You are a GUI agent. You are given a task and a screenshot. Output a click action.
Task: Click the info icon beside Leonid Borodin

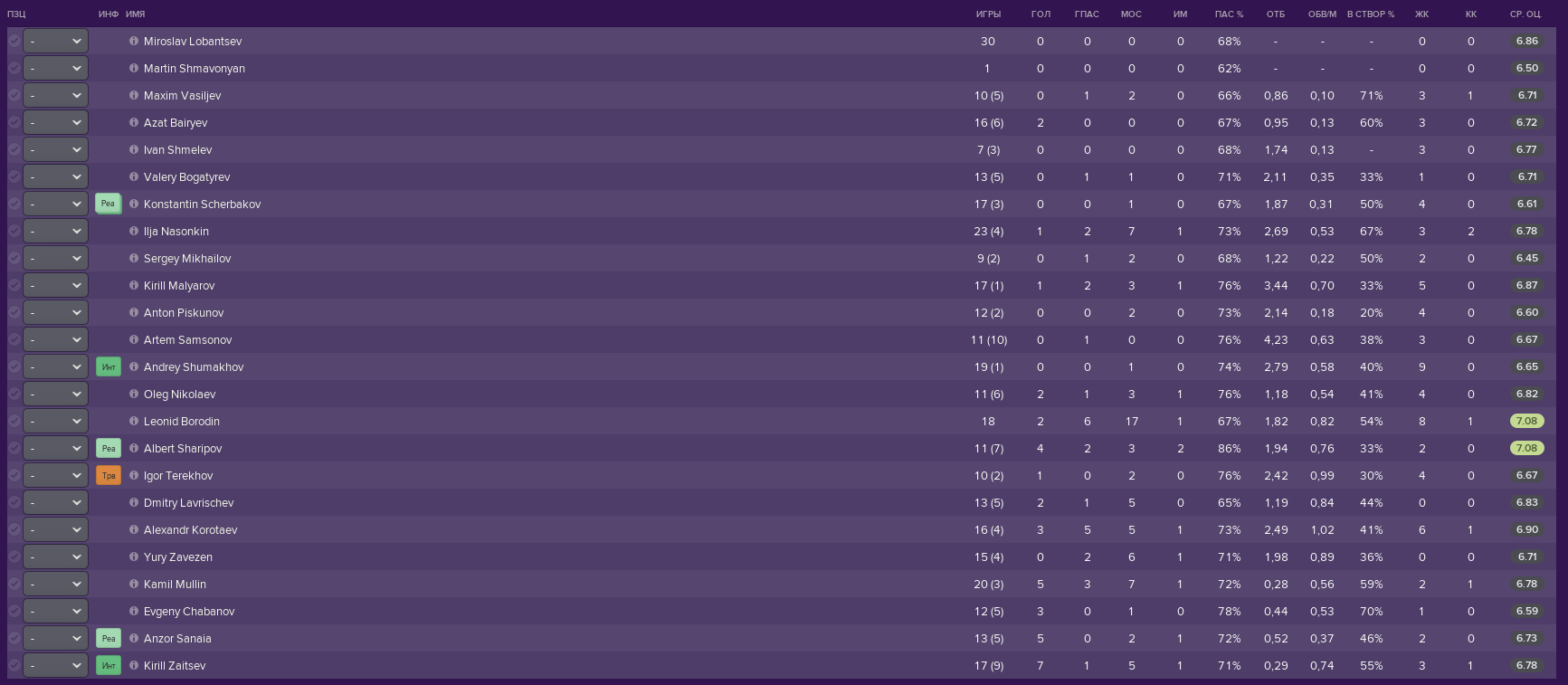(x=134, y=421)
